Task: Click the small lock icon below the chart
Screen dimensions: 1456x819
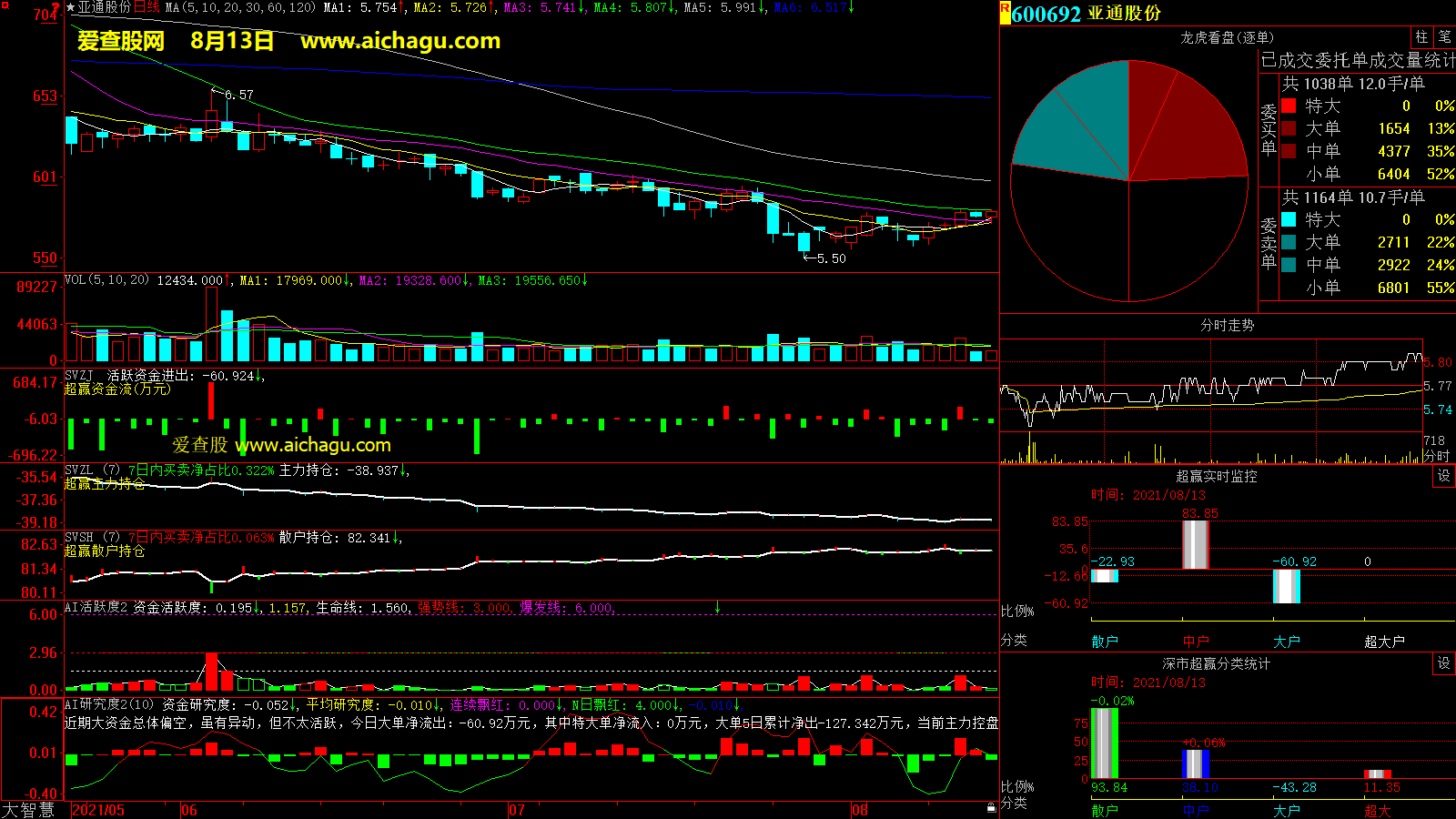Action: pos(991,807)
